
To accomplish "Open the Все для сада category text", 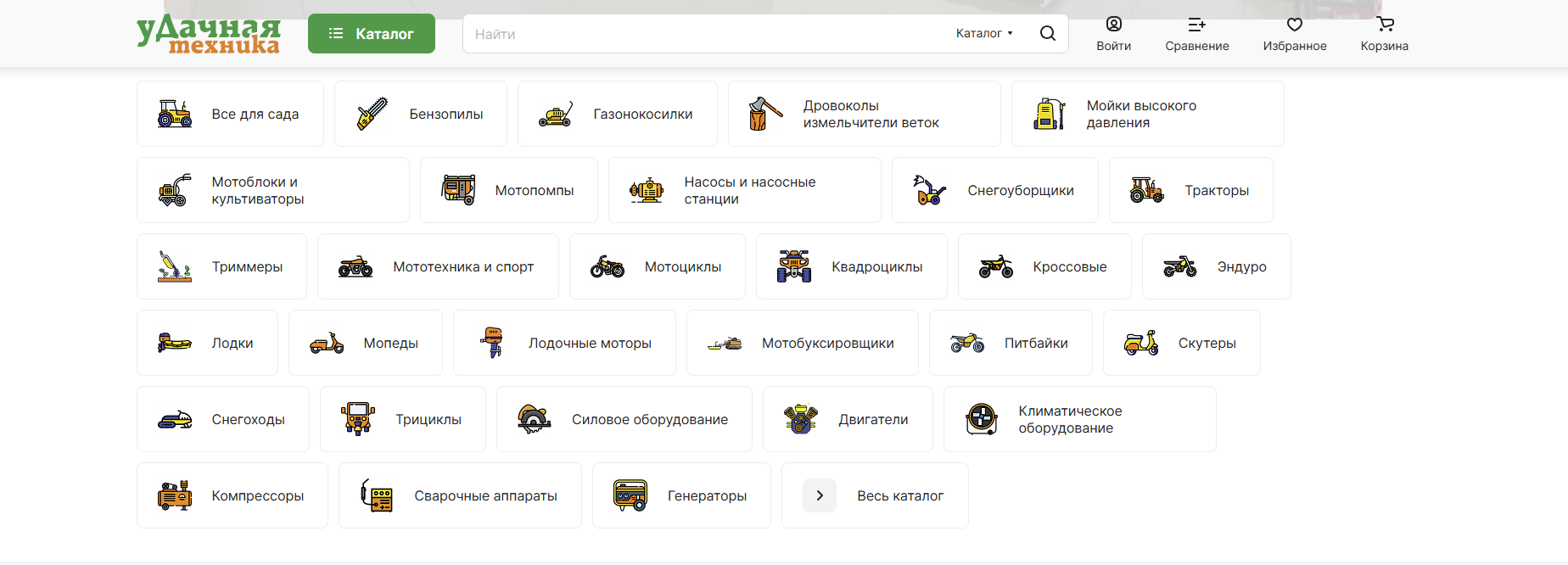I will (255, 114).
